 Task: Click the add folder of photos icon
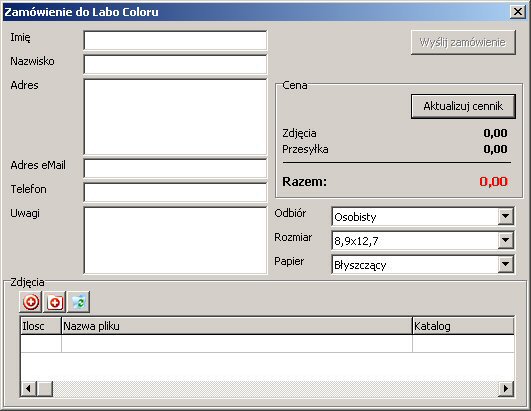coord(55,302)
